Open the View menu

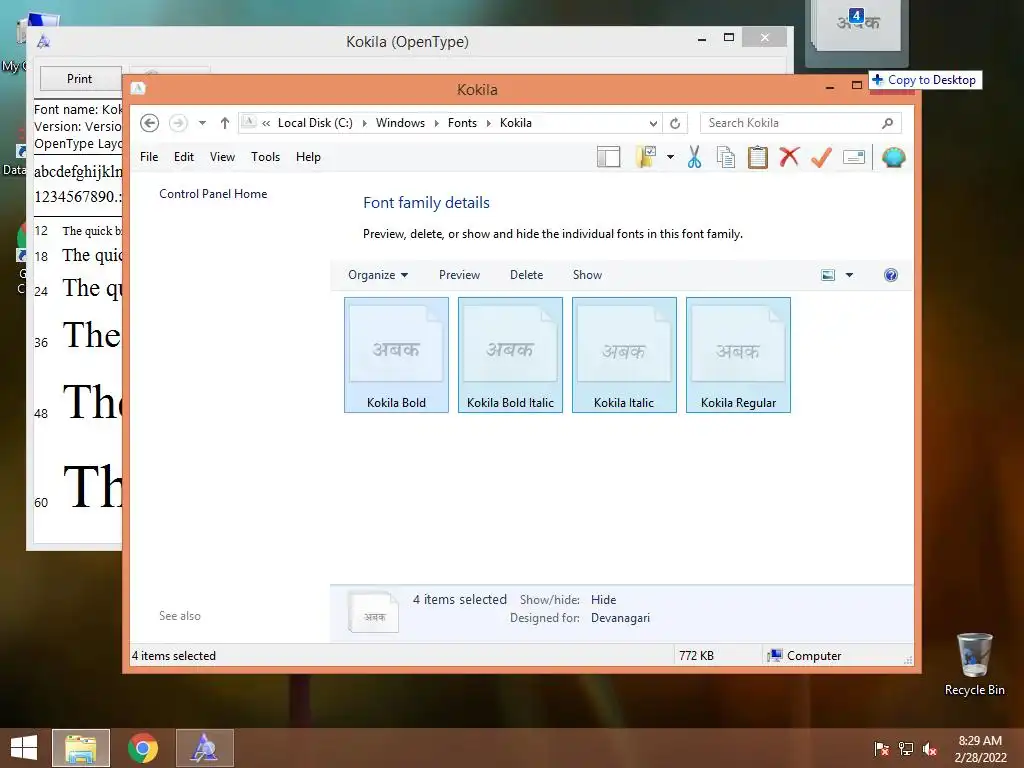point(222,157)
